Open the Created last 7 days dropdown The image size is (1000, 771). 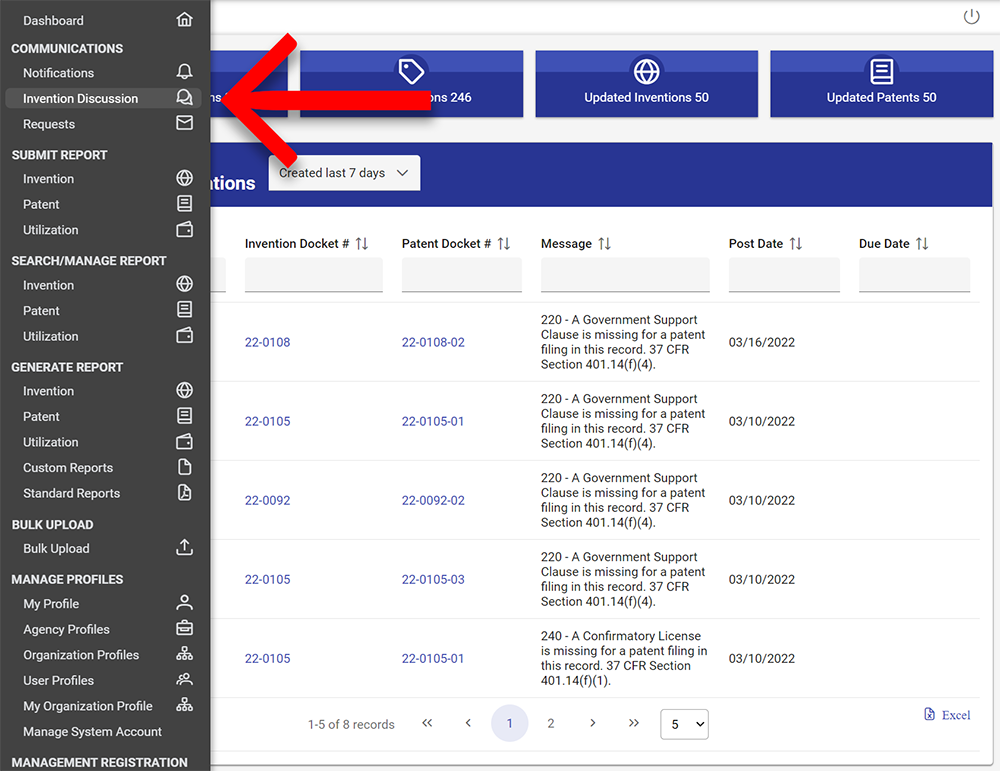[x=344, y=173]
